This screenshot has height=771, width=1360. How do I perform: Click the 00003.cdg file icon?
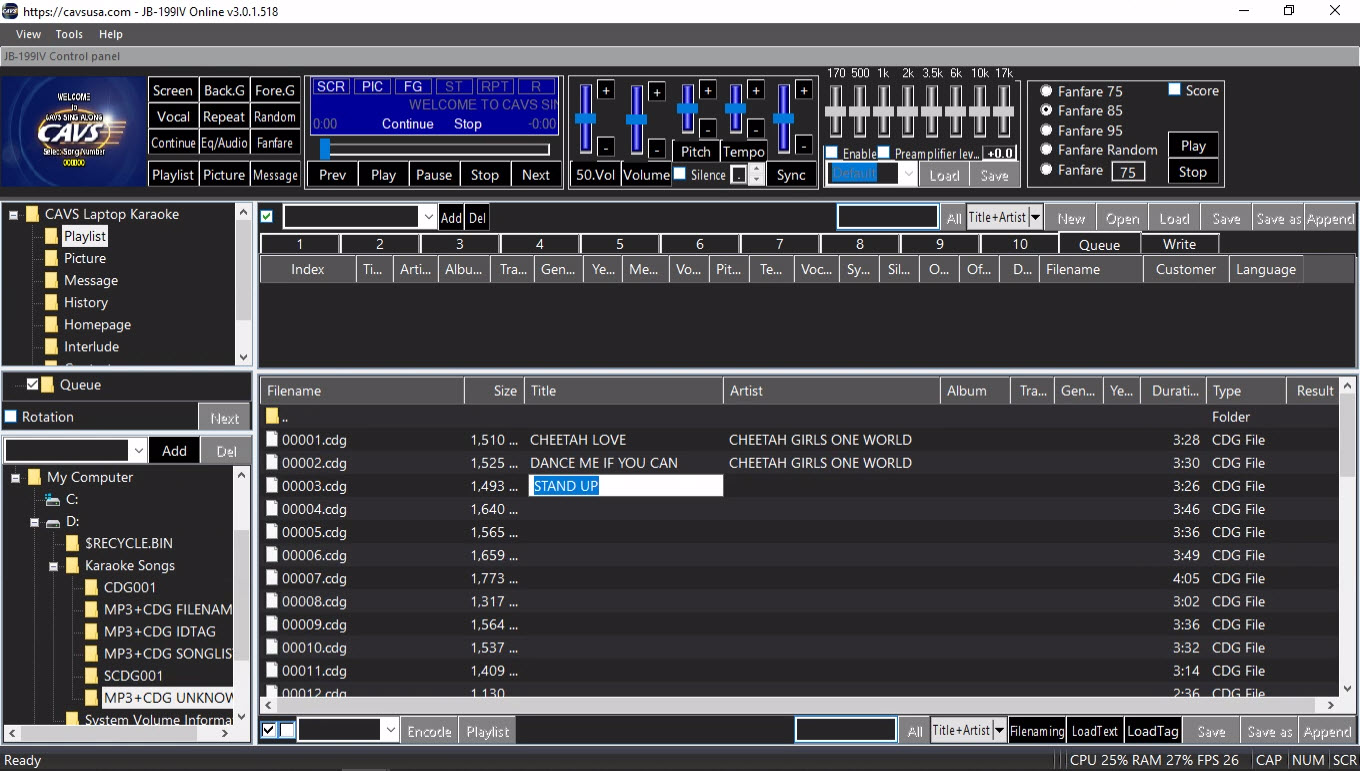click(272, 486)
